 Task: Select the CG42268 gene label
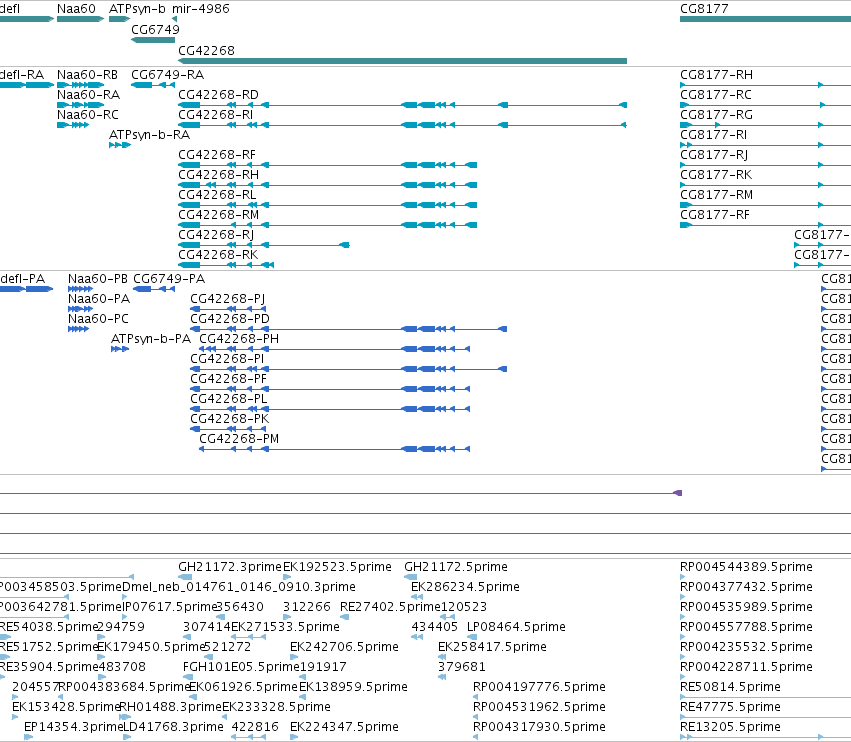point(206,50)
